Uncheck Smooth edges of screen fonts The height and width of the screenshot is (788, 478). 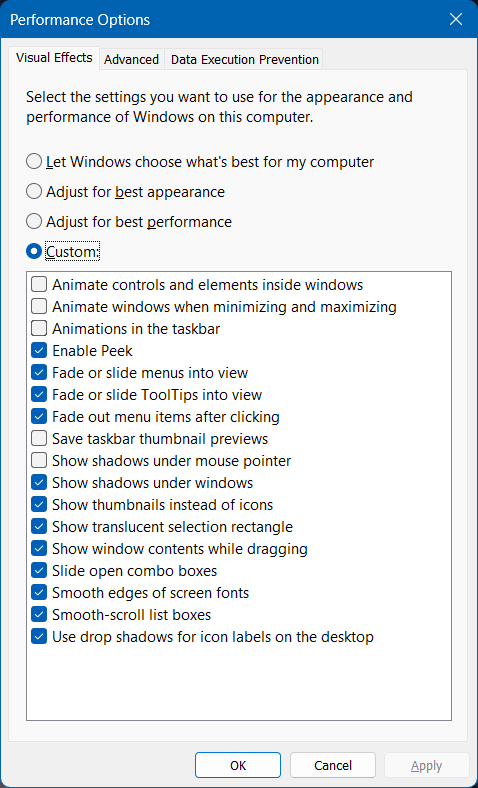pos(39,593)
